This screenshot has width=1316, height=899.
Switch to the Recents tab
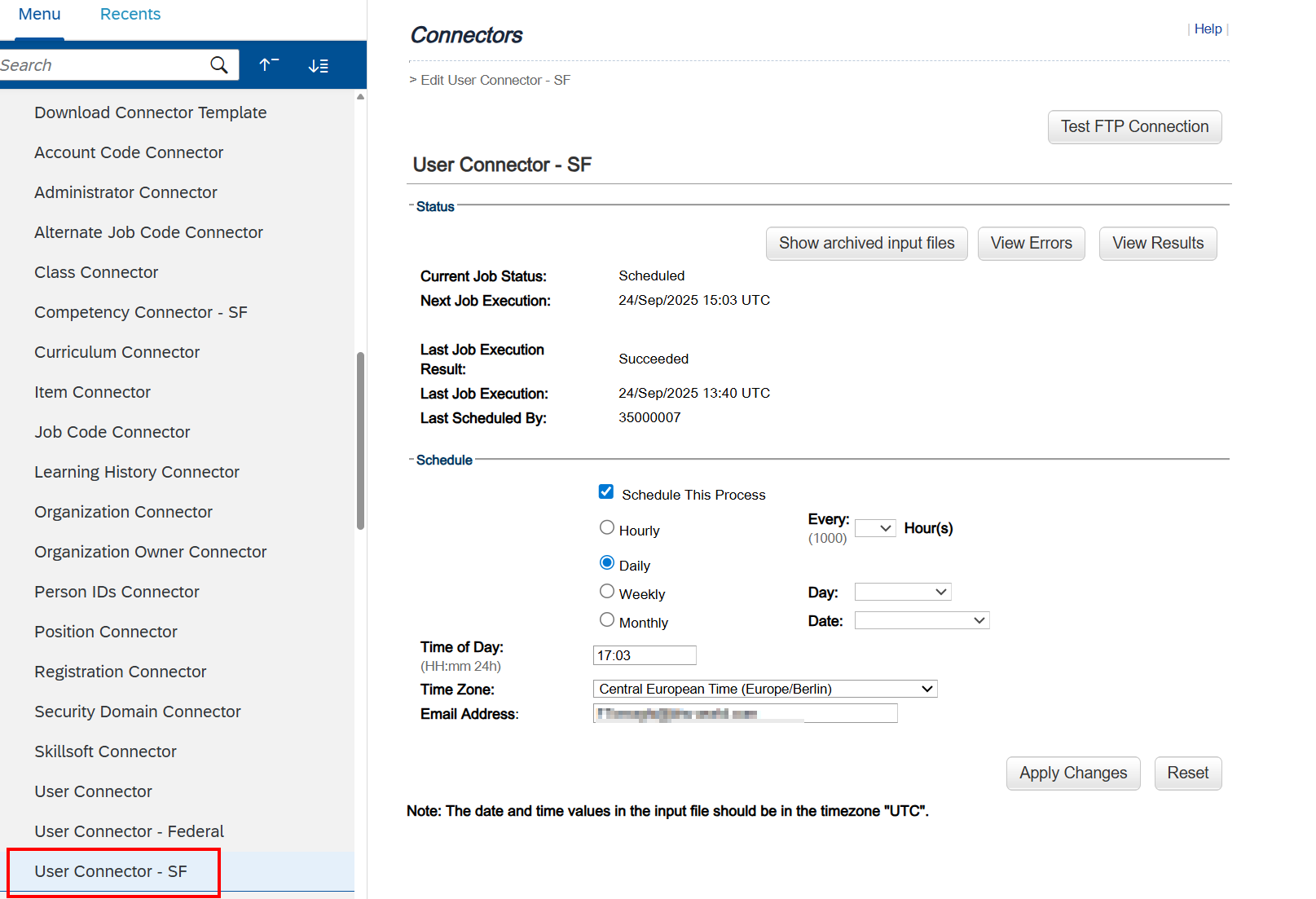click(x=130, y=15)
